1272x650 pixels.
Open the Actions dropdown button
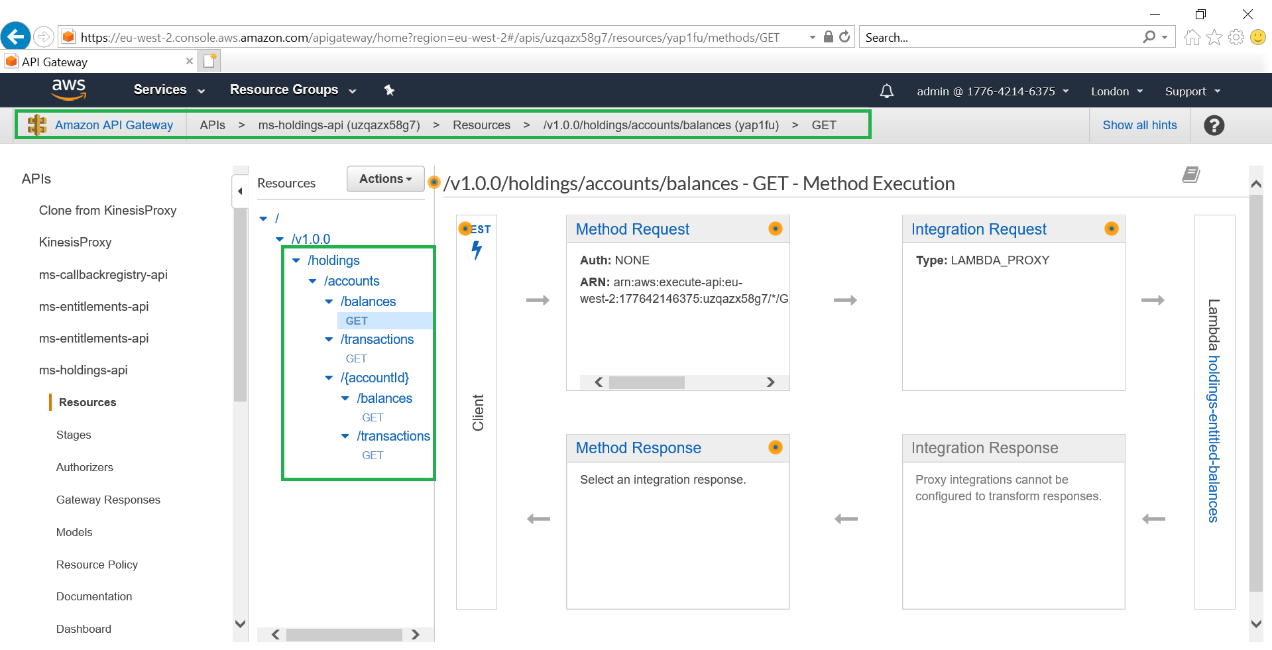385,179
